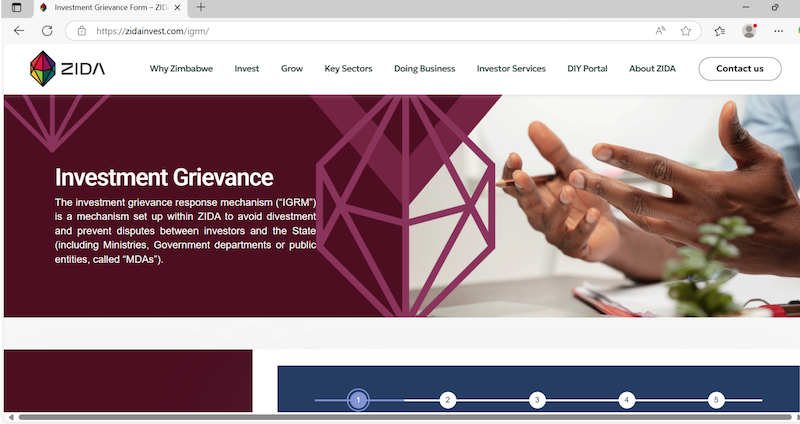The image size is (800, 424).
Task: Reload the page with refresh icon
Action: point(47,31)
